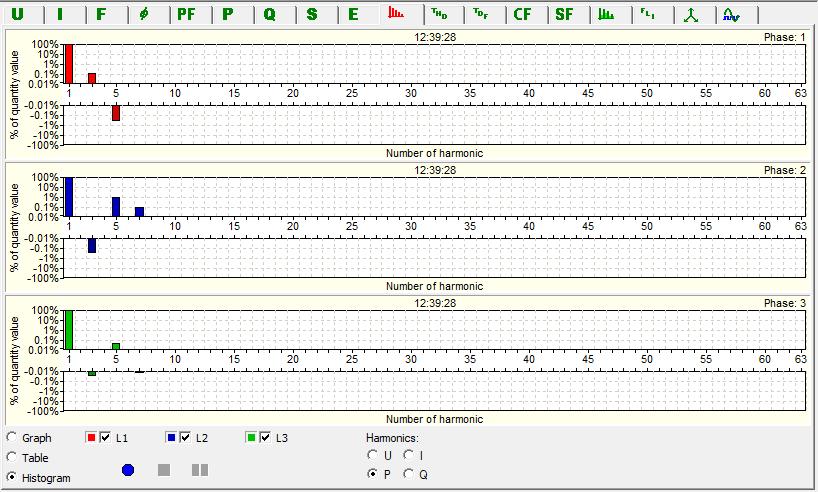Screen dimensions: 818x492
Task: Click Phase 3 fifth harmonic green bar
Action: tap(116, 346)
